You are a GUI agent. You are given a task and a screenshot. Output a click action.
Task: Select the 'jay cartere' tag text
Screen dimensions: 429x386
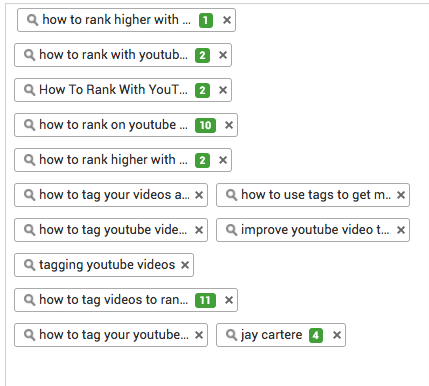click(x=272, y=335)
